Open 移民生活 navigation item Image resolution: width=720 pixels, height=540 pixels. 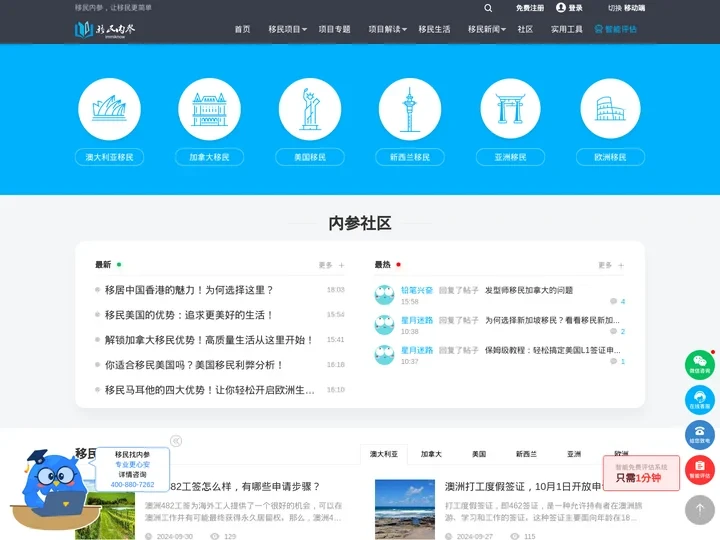[x=434, y=29]
